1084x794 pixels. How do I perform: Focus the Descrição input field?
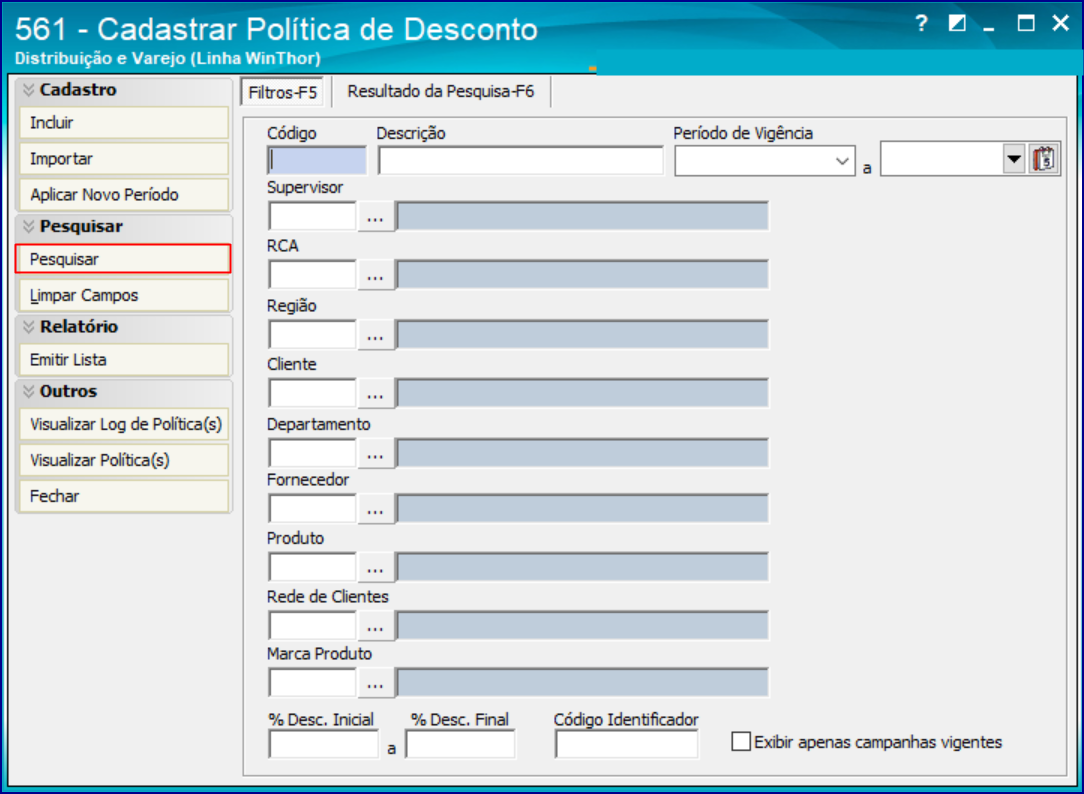click(x=521, y=160)
